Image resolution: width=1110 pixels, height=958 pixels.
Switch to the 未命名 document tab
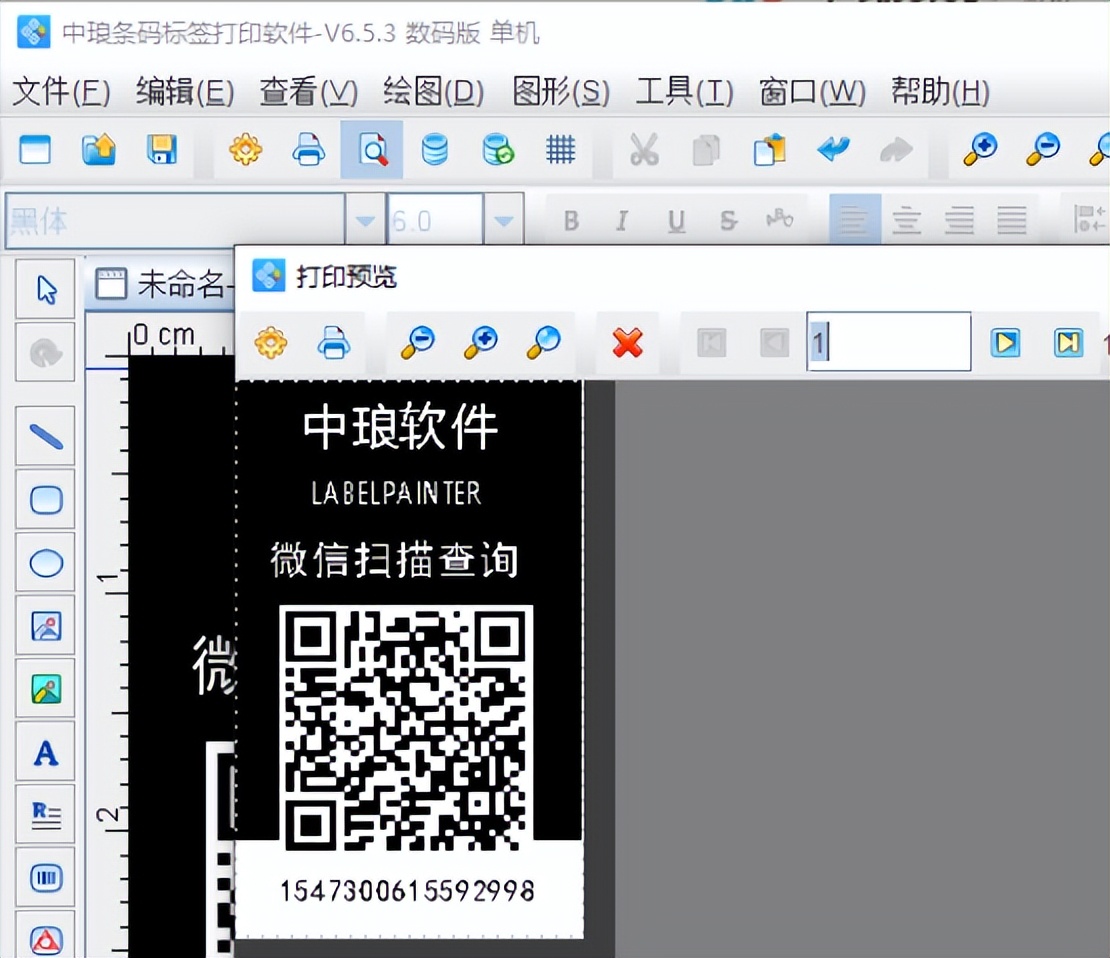tap(161, 284)
